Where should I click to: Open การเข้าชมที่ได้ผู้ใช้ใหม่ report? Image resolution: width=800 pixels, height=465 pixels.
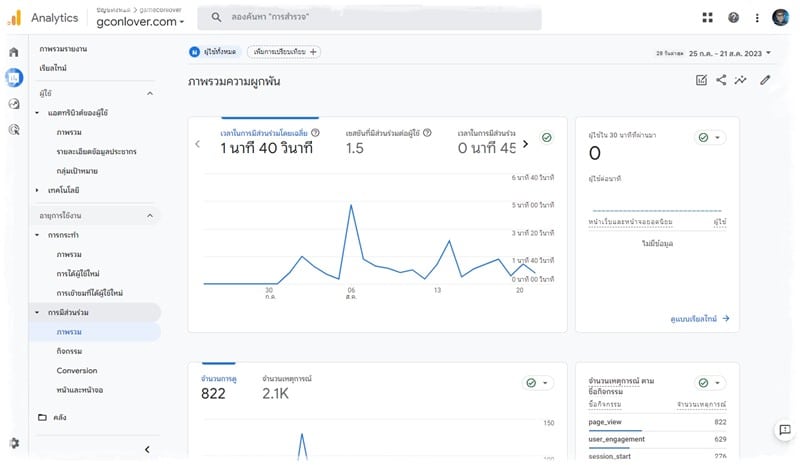pos(90,293)
